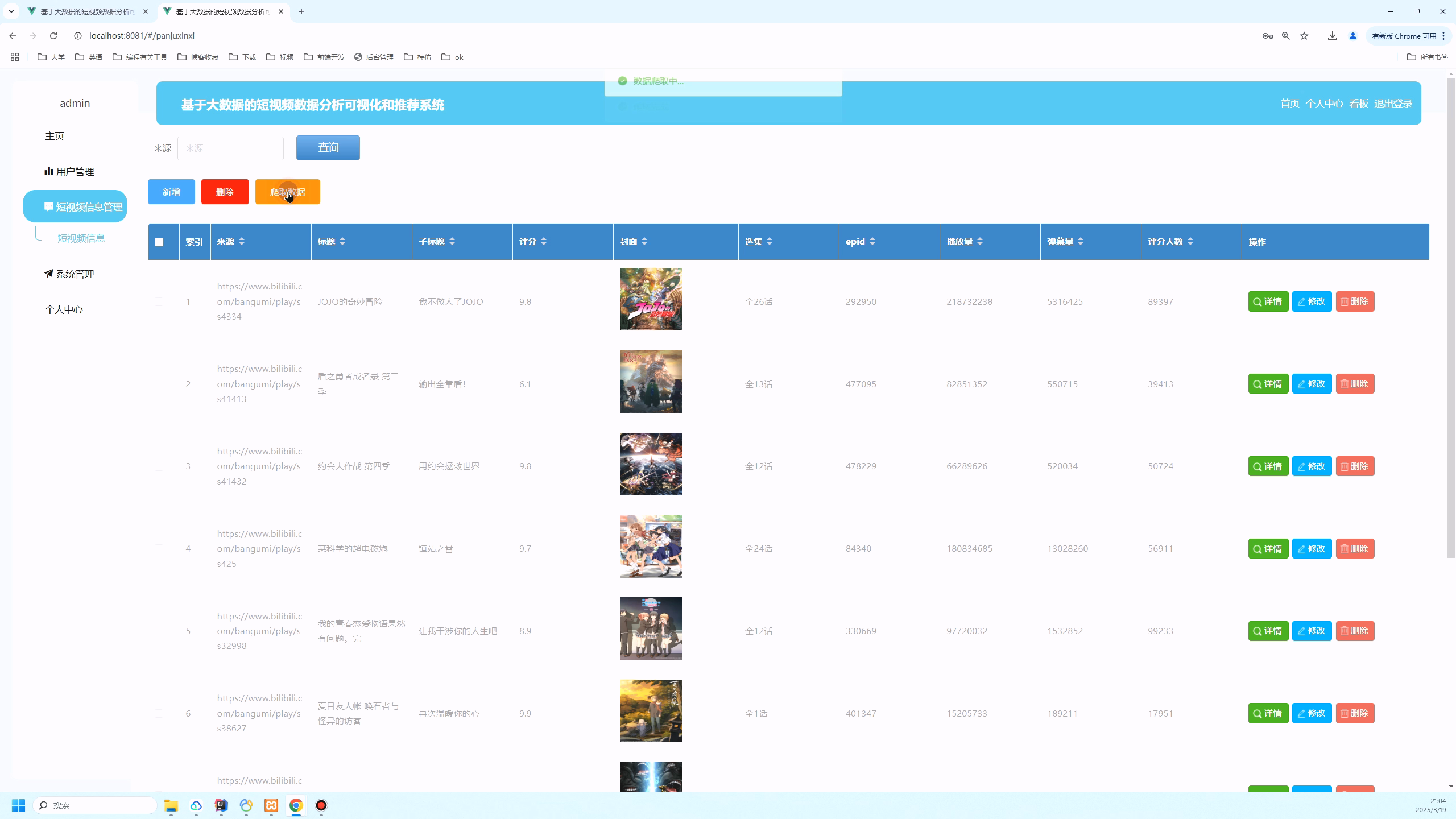Focus the 来源 search input field

[x=230, y=148]
